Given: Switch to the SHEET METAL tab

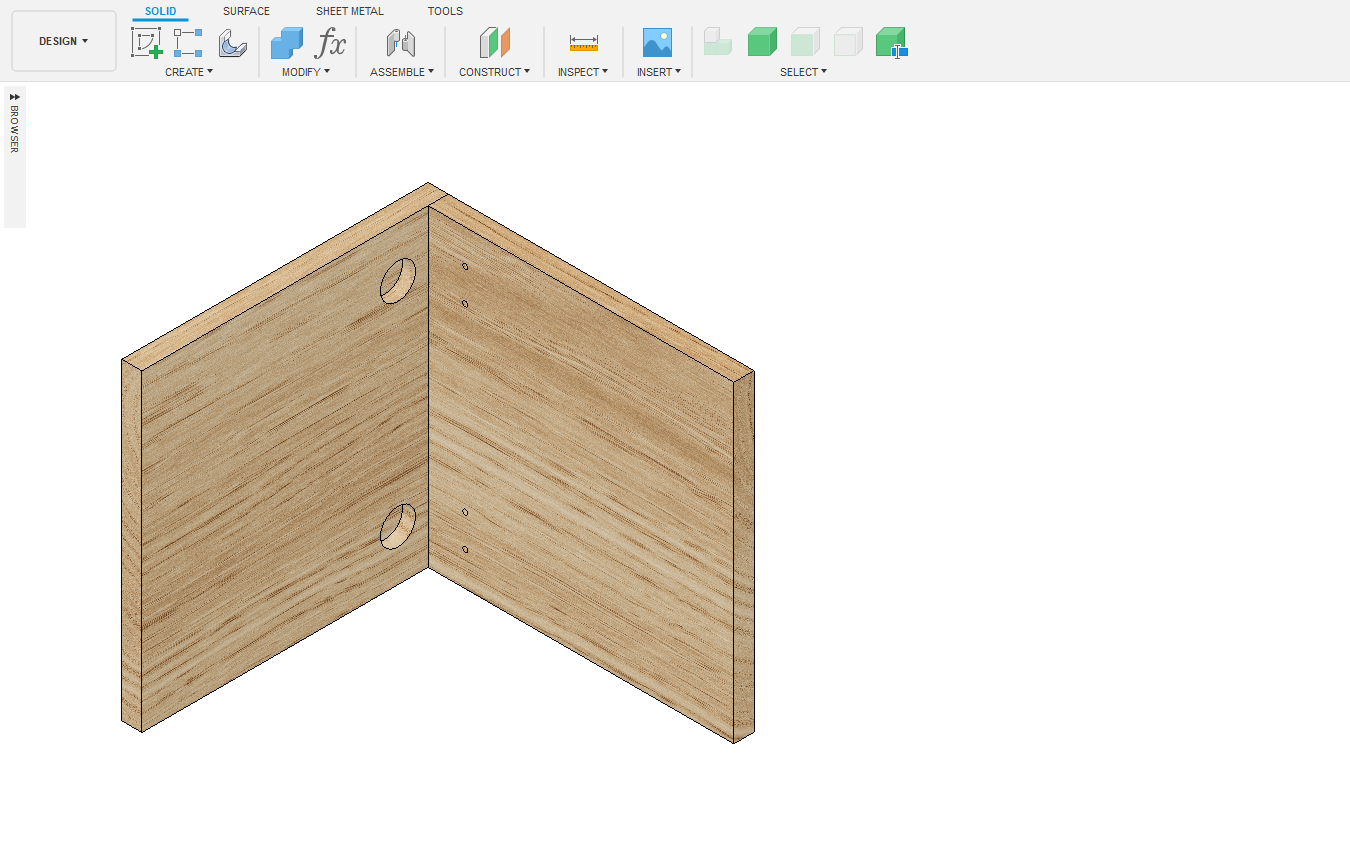Looking at the screenshot, I should pyautogui.click(x=349, y=11).
